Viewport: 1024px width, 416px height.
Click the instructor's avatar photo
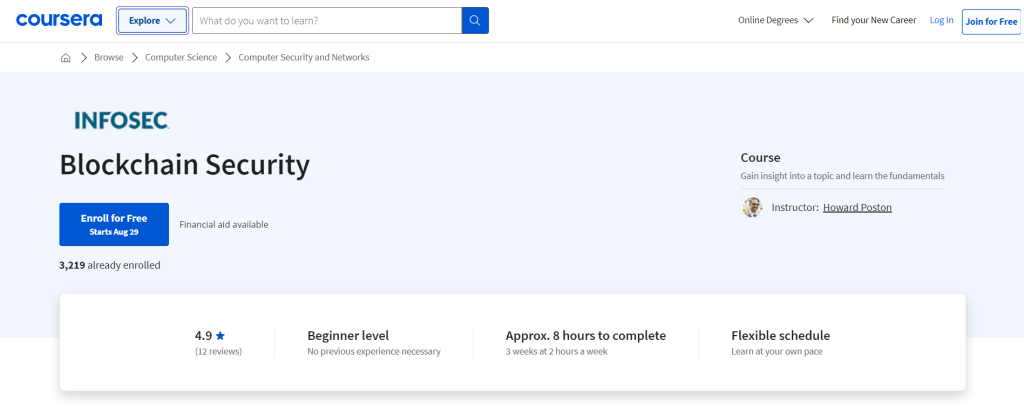752,208
